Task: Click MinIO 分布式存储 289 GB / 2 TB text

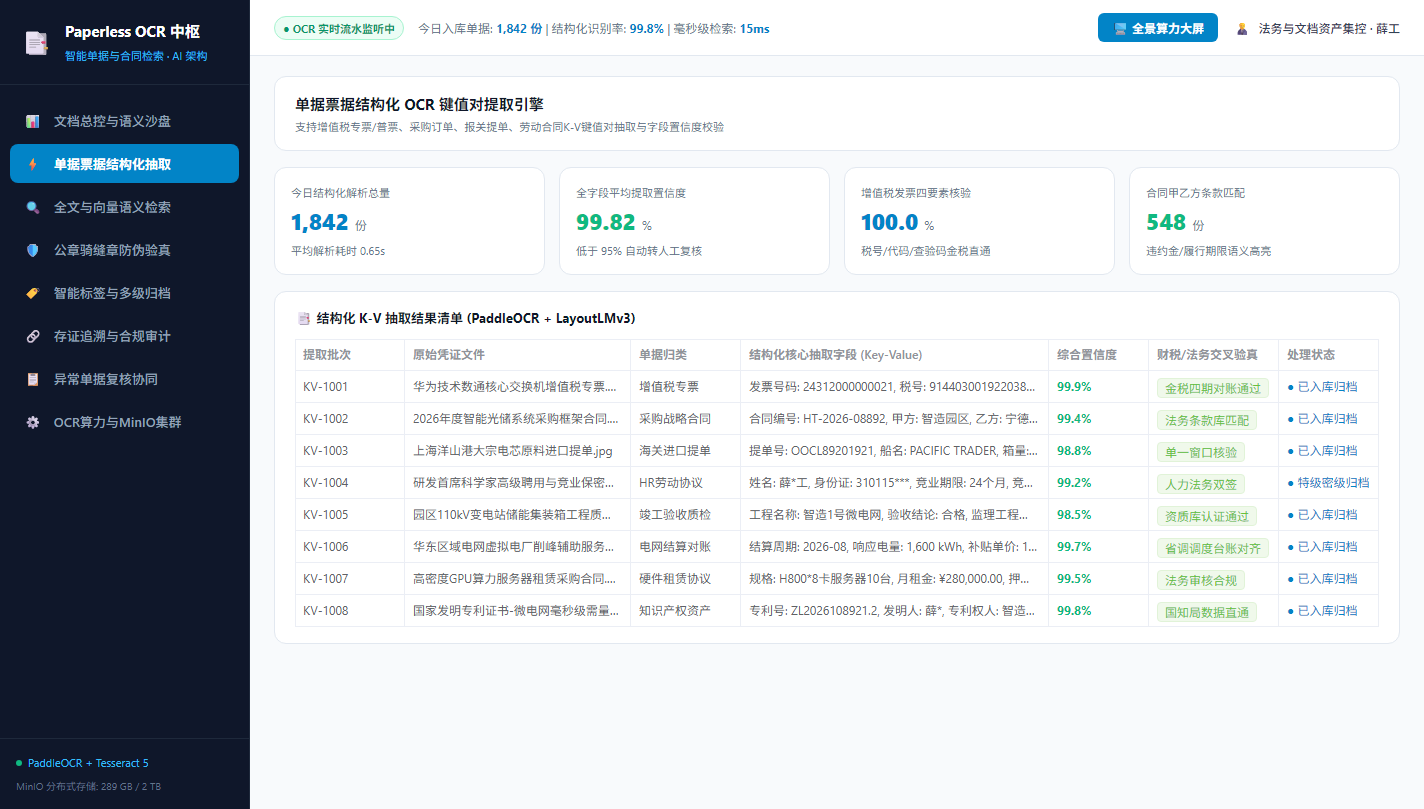Action: (89, 786)
